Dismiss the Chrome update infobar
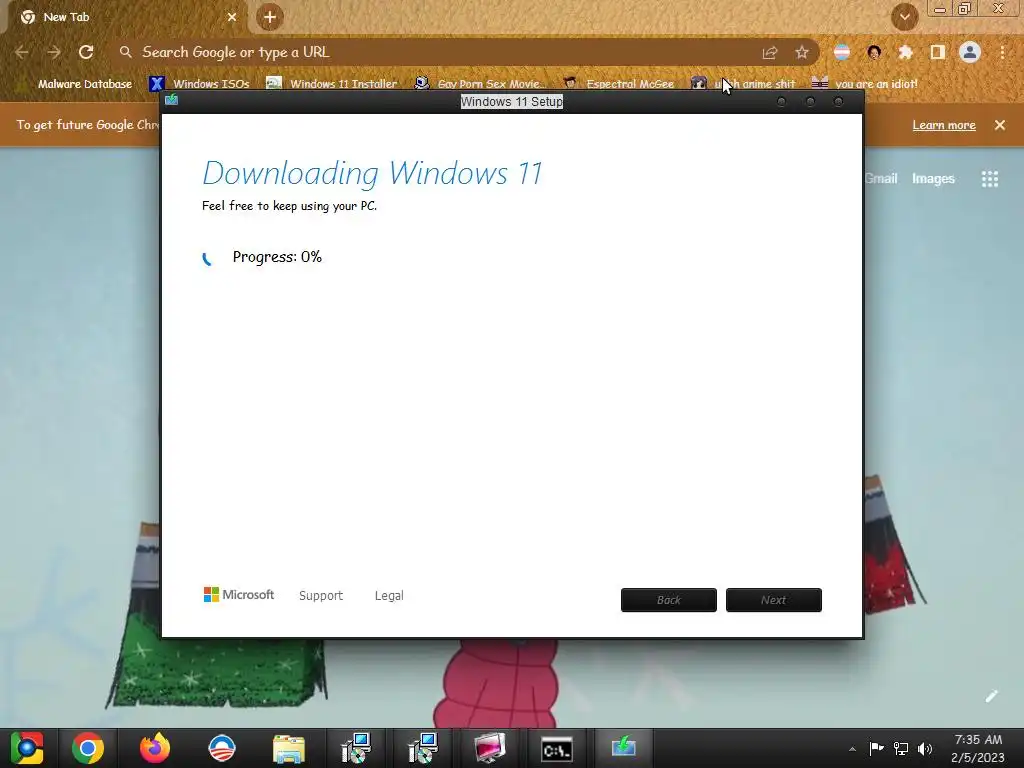 point(1000,125)
